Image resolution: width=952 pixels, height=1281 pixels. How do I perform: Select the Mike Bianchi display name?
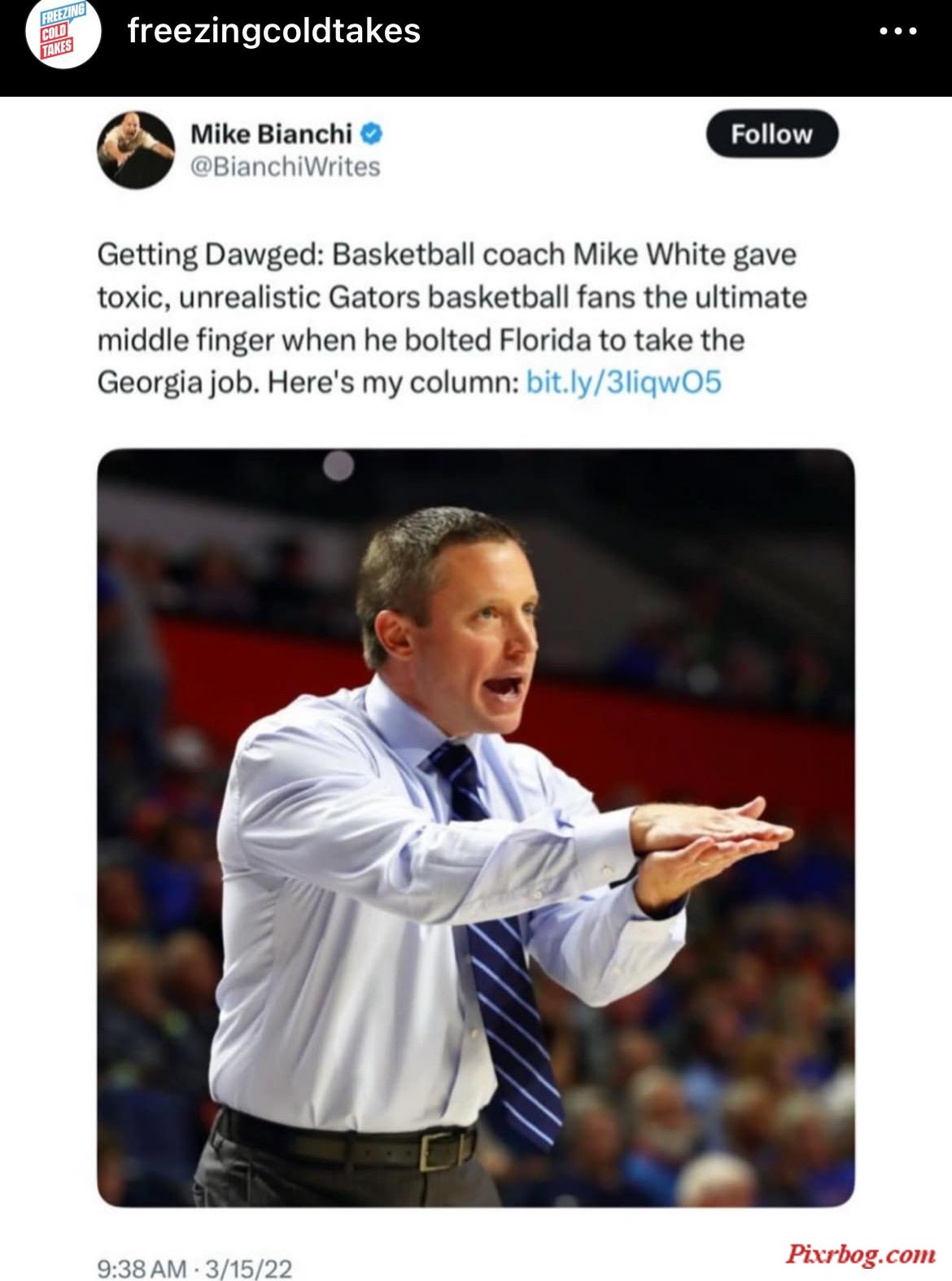coord(271,133)
